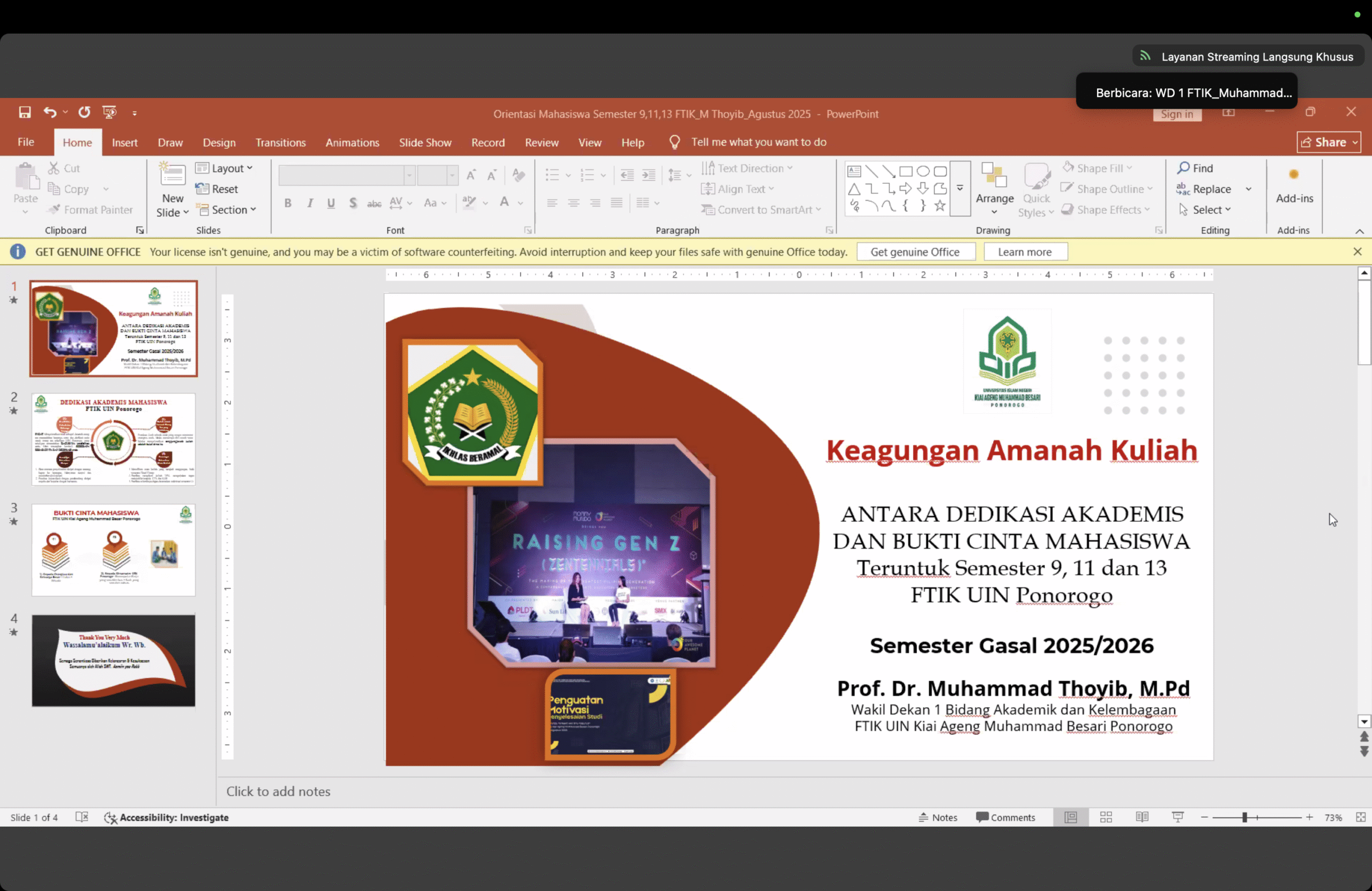Image resolution: width=1372 pixels, height=891 pixels.
Task: Switch to Slide Sorter view icon
Action: tap(1106, 817)
